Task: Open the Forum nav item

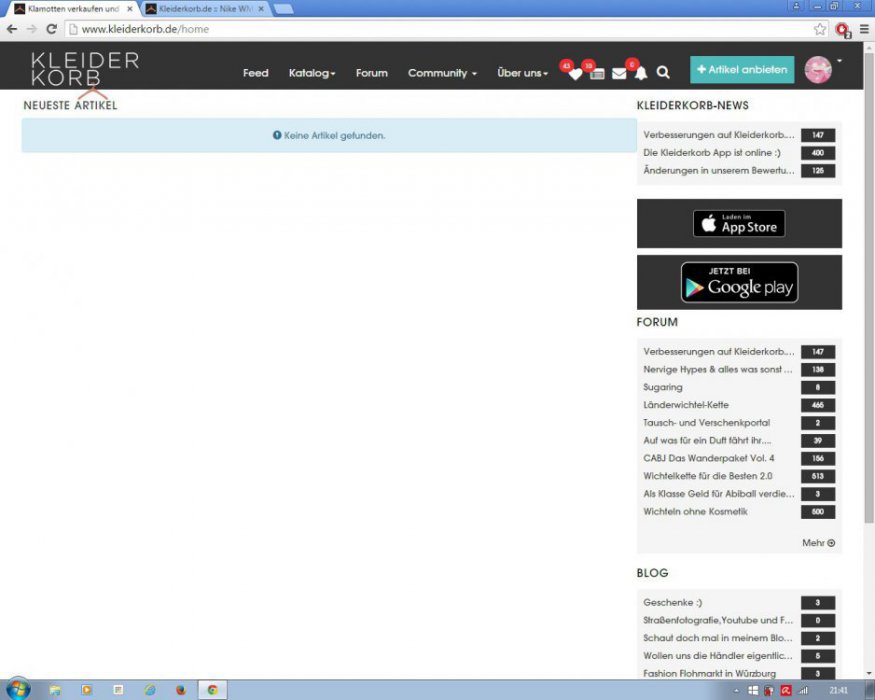Action: 371,73
